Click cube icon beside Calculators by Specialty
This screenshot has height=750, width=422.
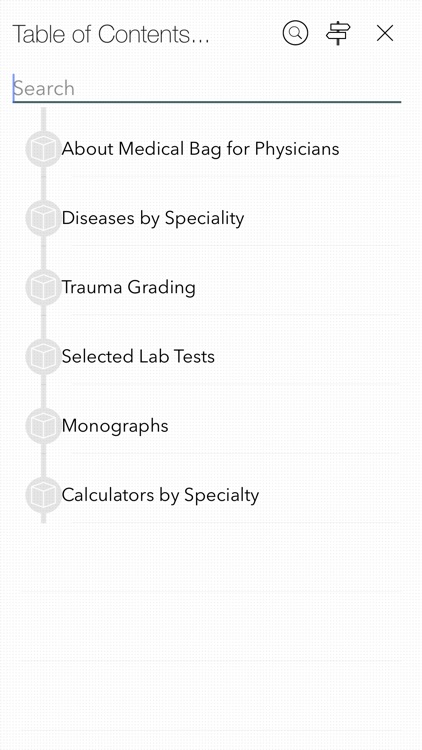pyautogui.click(x=44, y=495)
